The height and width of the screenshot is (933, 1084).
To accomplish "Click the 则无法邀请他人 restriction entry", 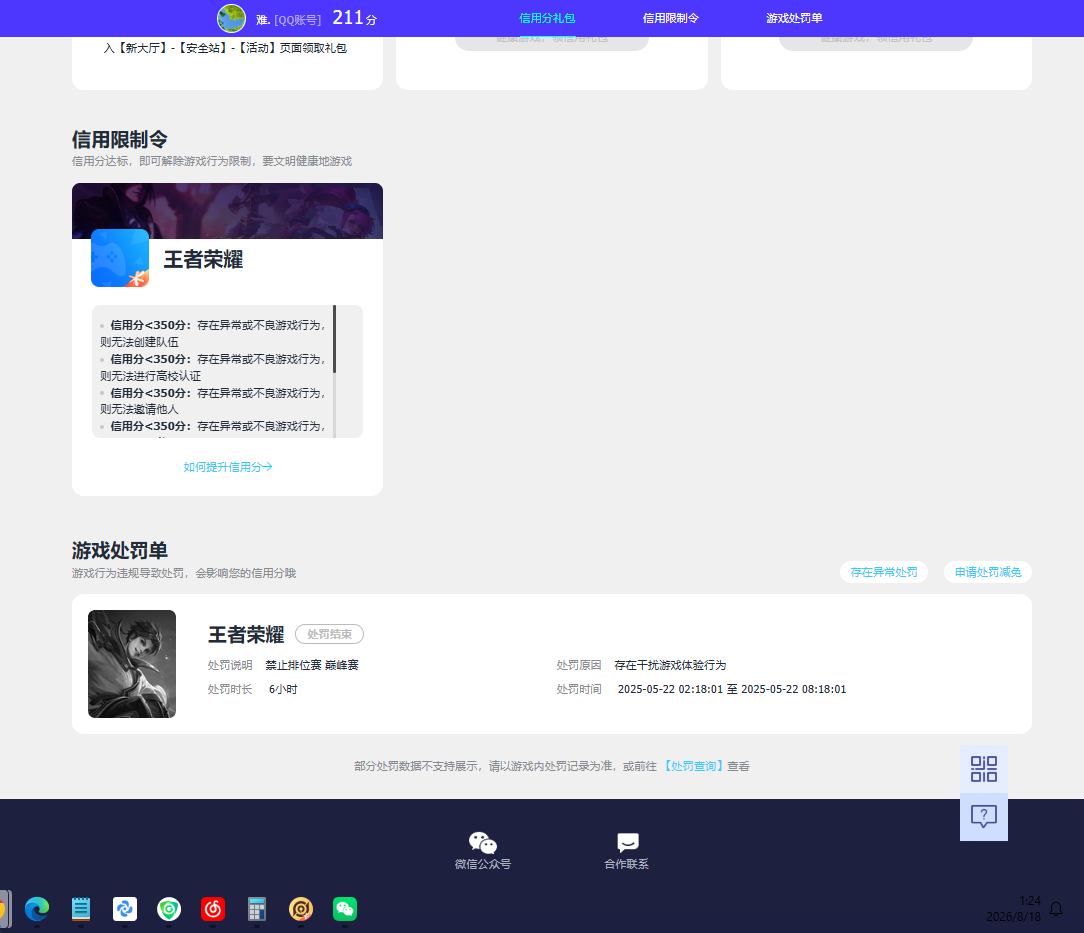I will click(139, 409).
